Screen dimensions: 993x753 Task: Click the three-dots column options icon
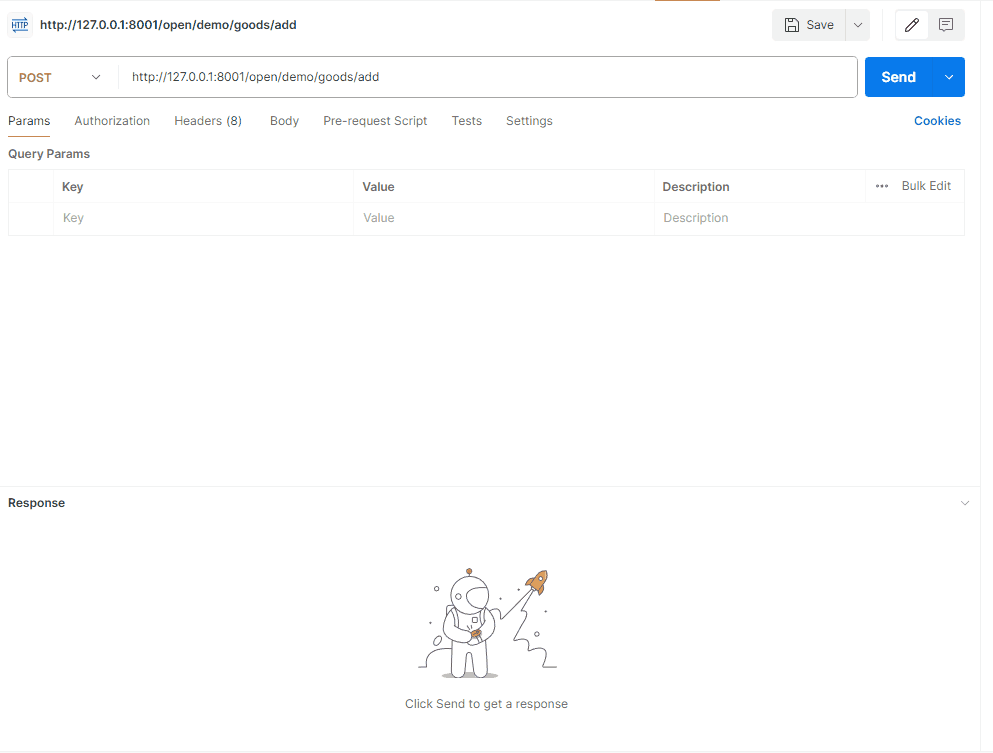pyautogui.click(x=881, y=186)
